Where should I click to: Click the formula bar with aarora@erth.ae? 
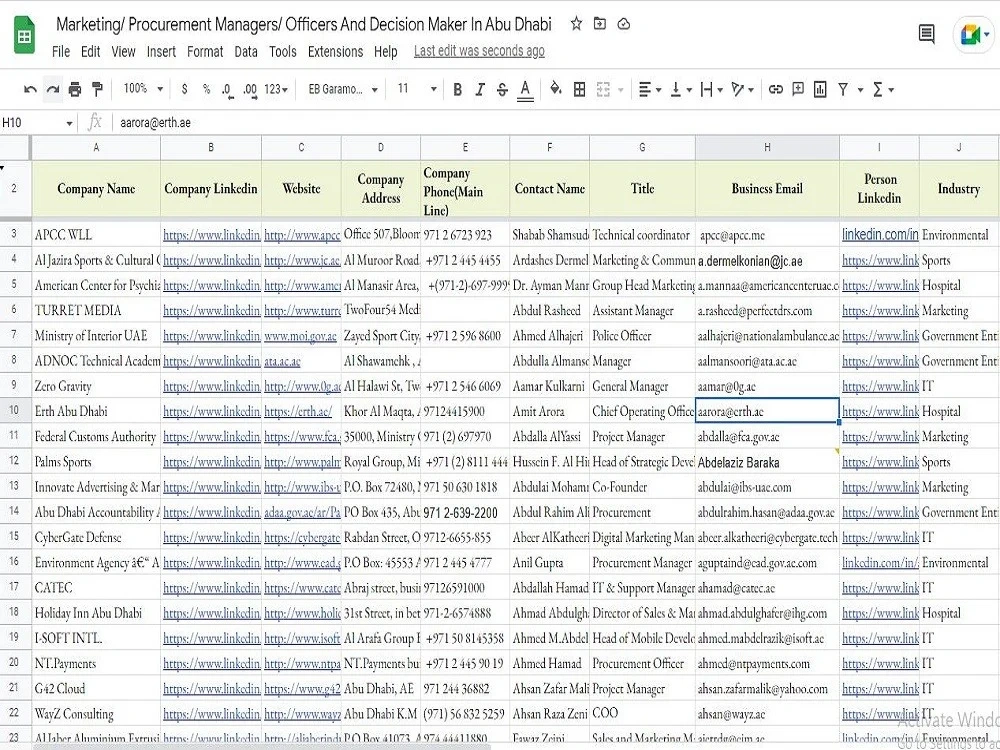click(x=555, y=122)
